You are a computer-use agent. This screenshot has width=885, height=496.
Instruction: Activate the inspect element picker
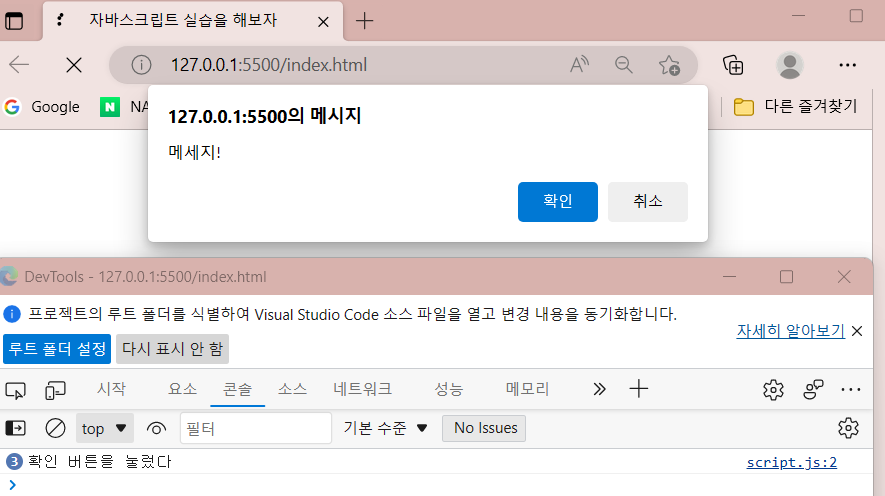point(15,390)
